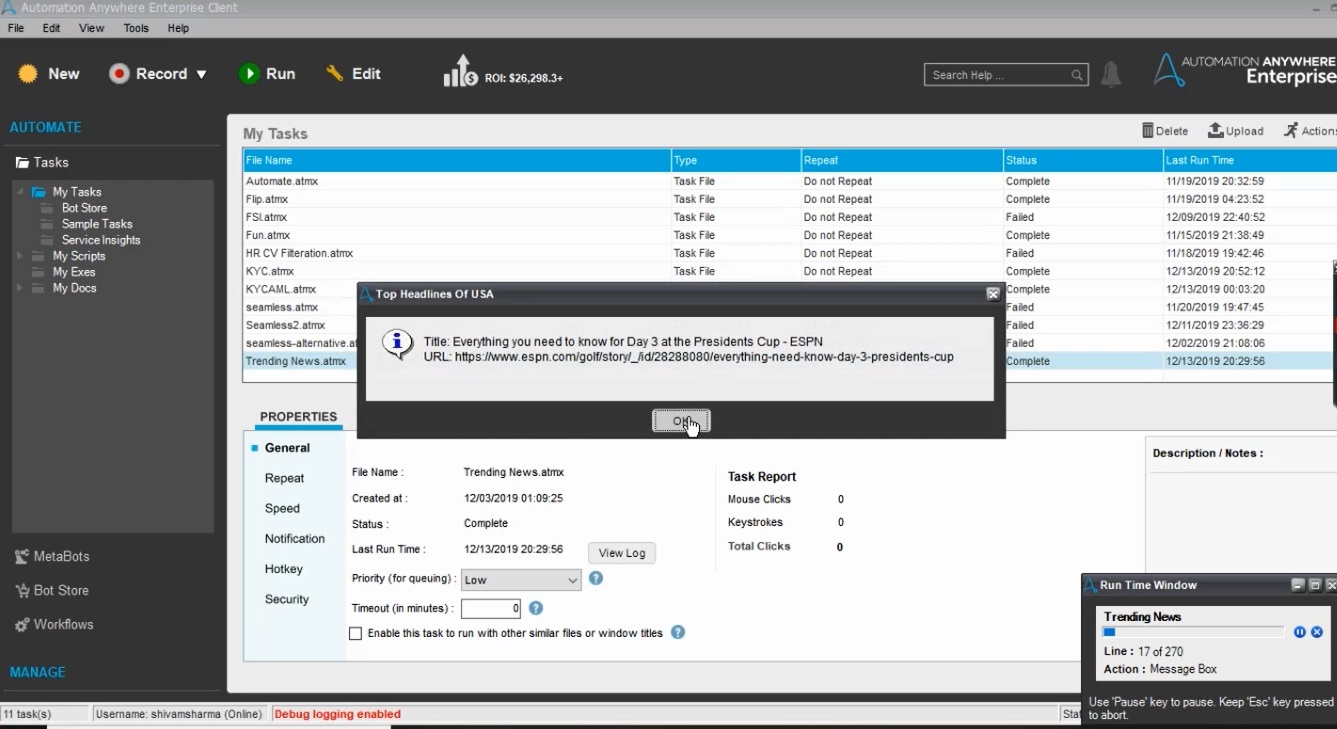Open the Tools menu
Viewport: 1337px width, 729px height.
coord(136,28)
